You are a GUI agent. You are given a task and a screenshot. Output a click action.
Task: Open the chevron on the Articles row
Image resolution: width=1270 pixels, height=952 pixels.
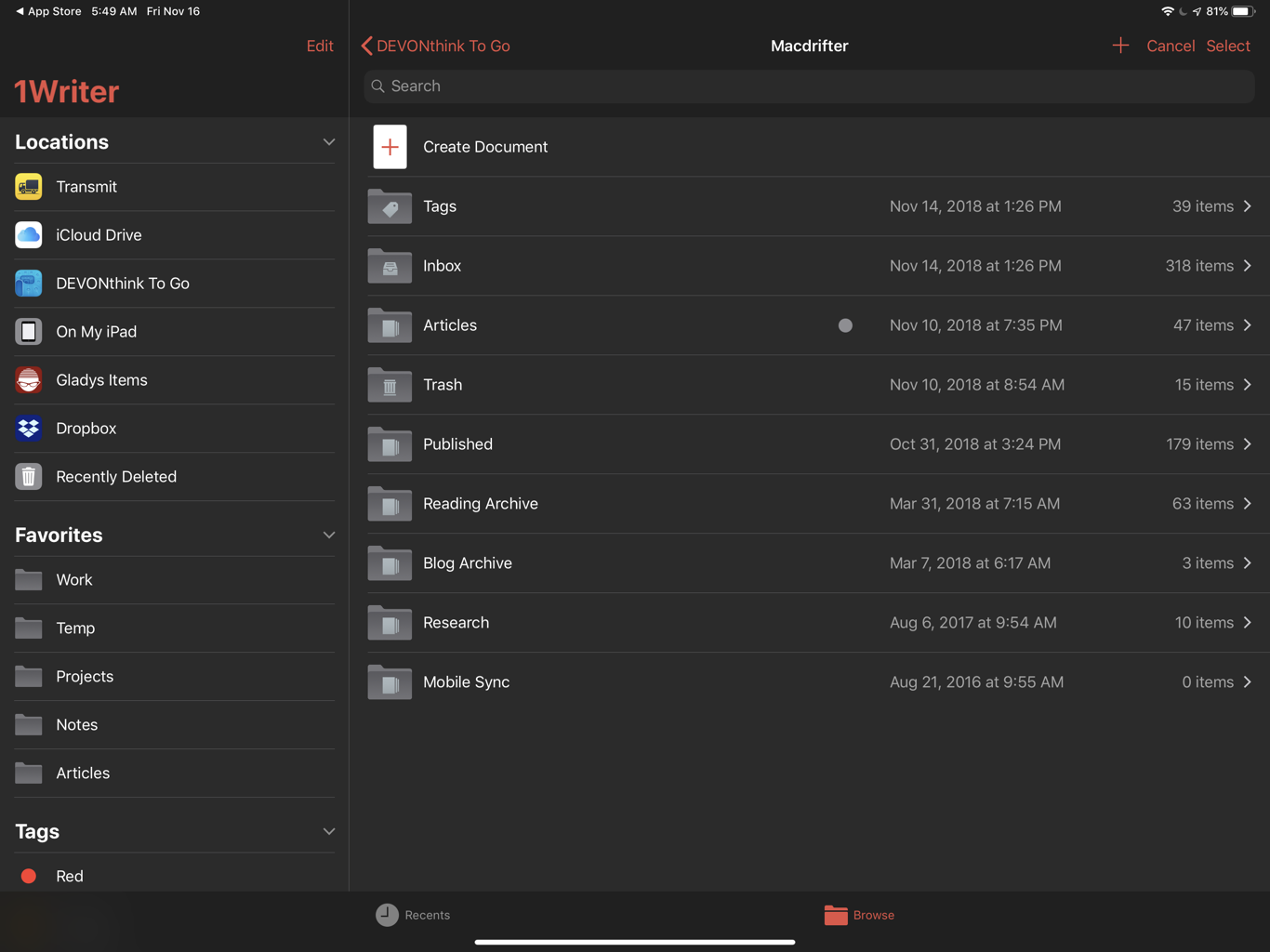[1248, 325]
